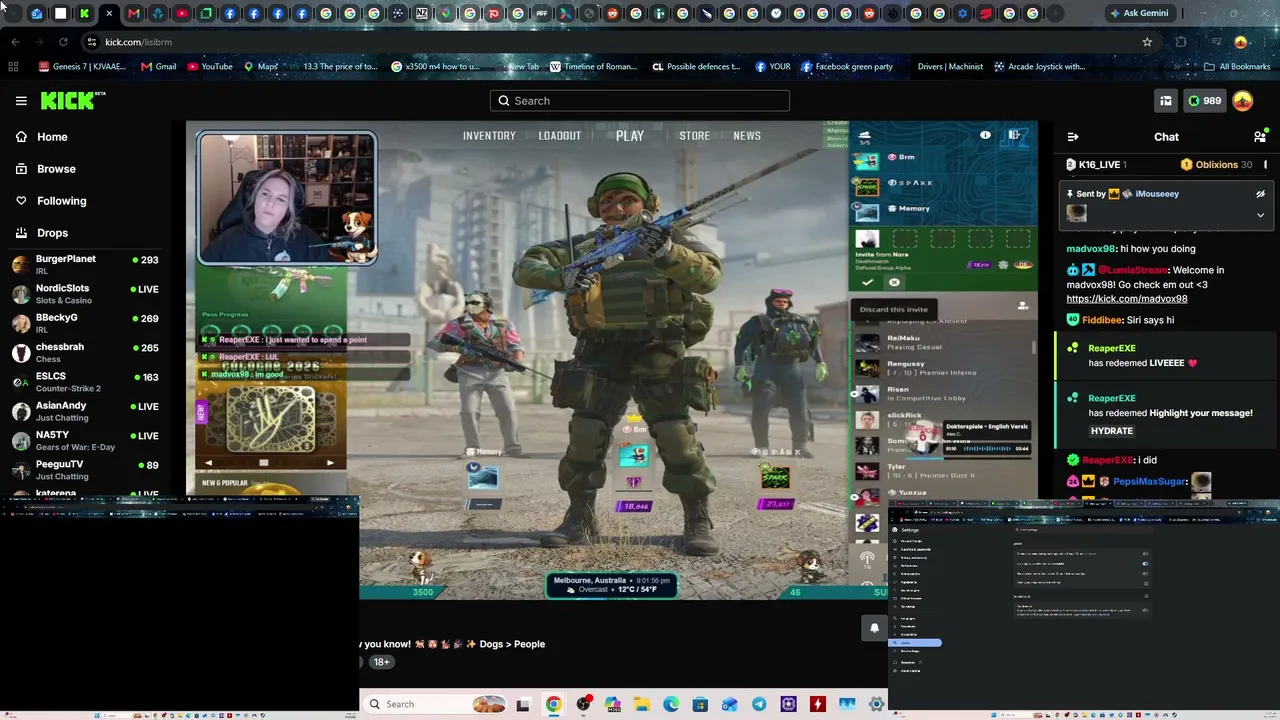Click iMouseeey username in pinned message
Viewport: 1280px width, 720px height.
click(x=1157, y=194)
